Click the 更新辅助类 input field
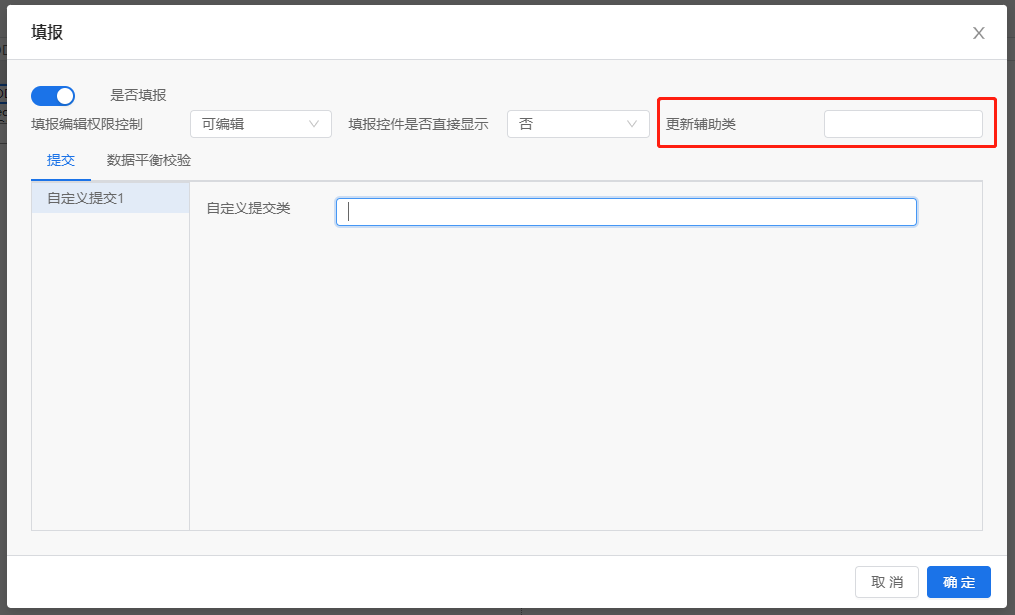 (903, 124)
